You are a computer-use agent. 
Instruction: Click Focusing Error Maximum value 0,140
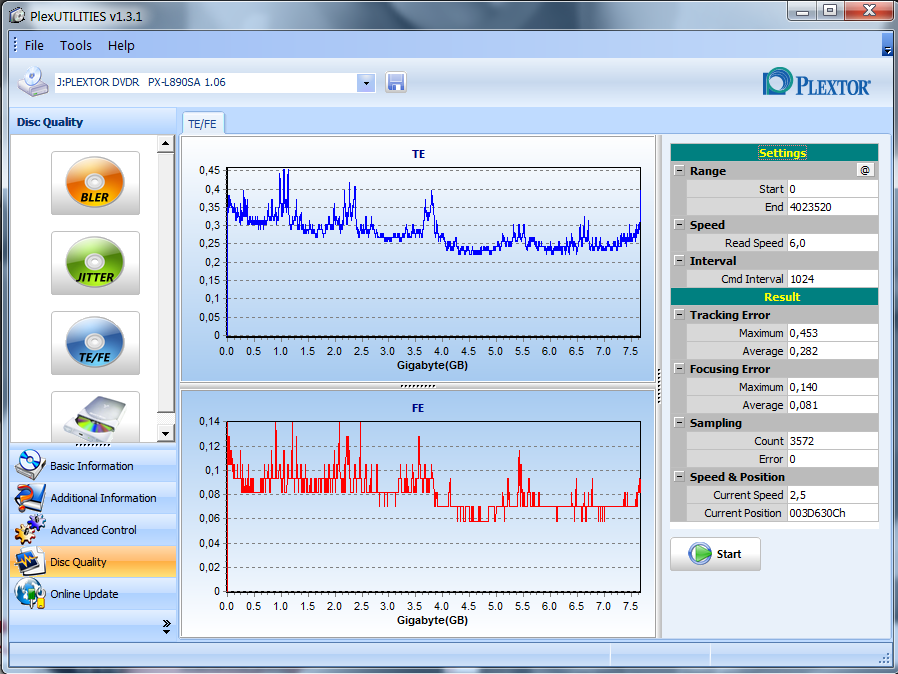[833, 387]
